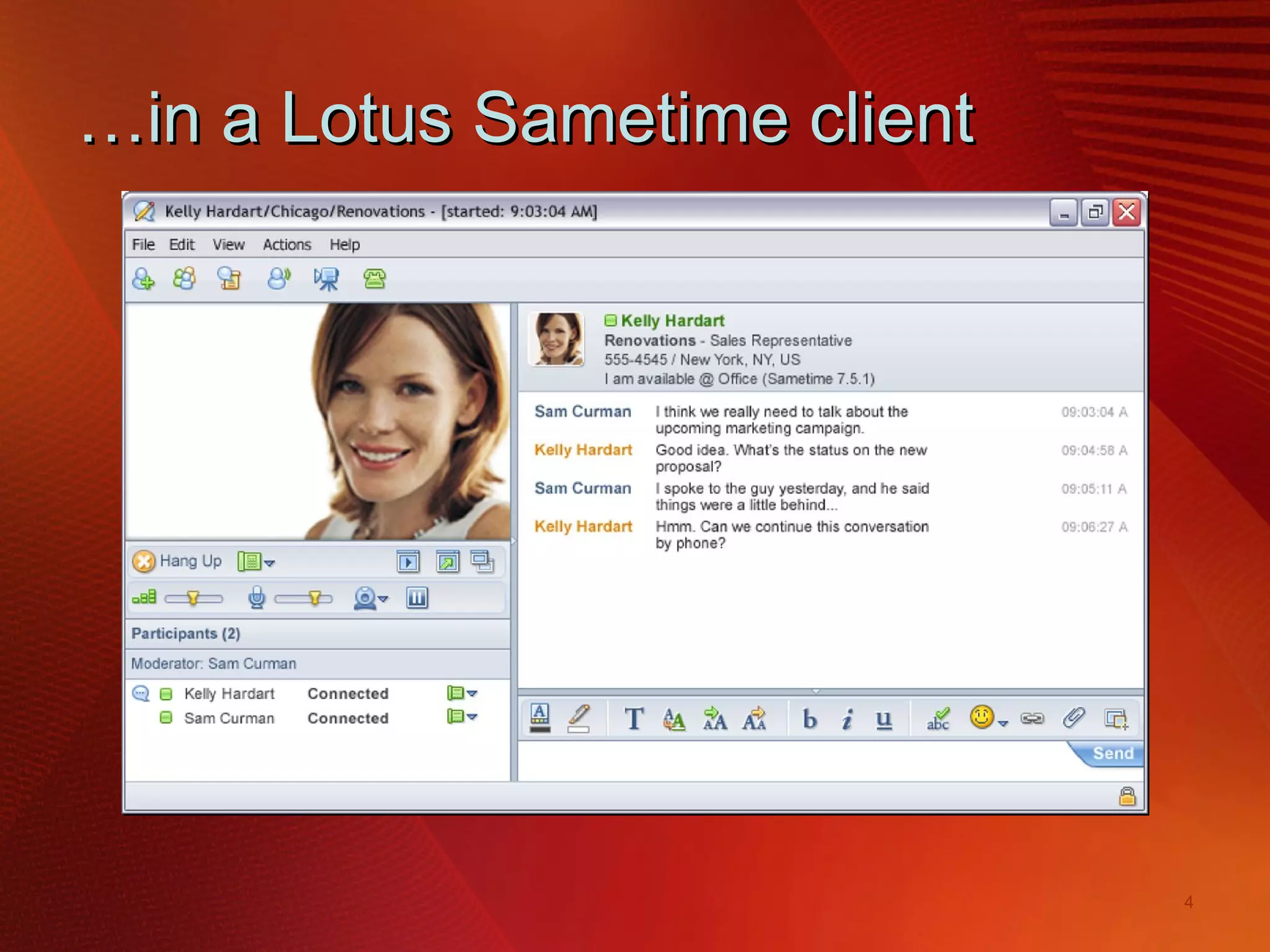The width and height of the screenshot is (1270, 952).
Task: Click the cascade windows video icon
Action: click(x=482, y=562)
